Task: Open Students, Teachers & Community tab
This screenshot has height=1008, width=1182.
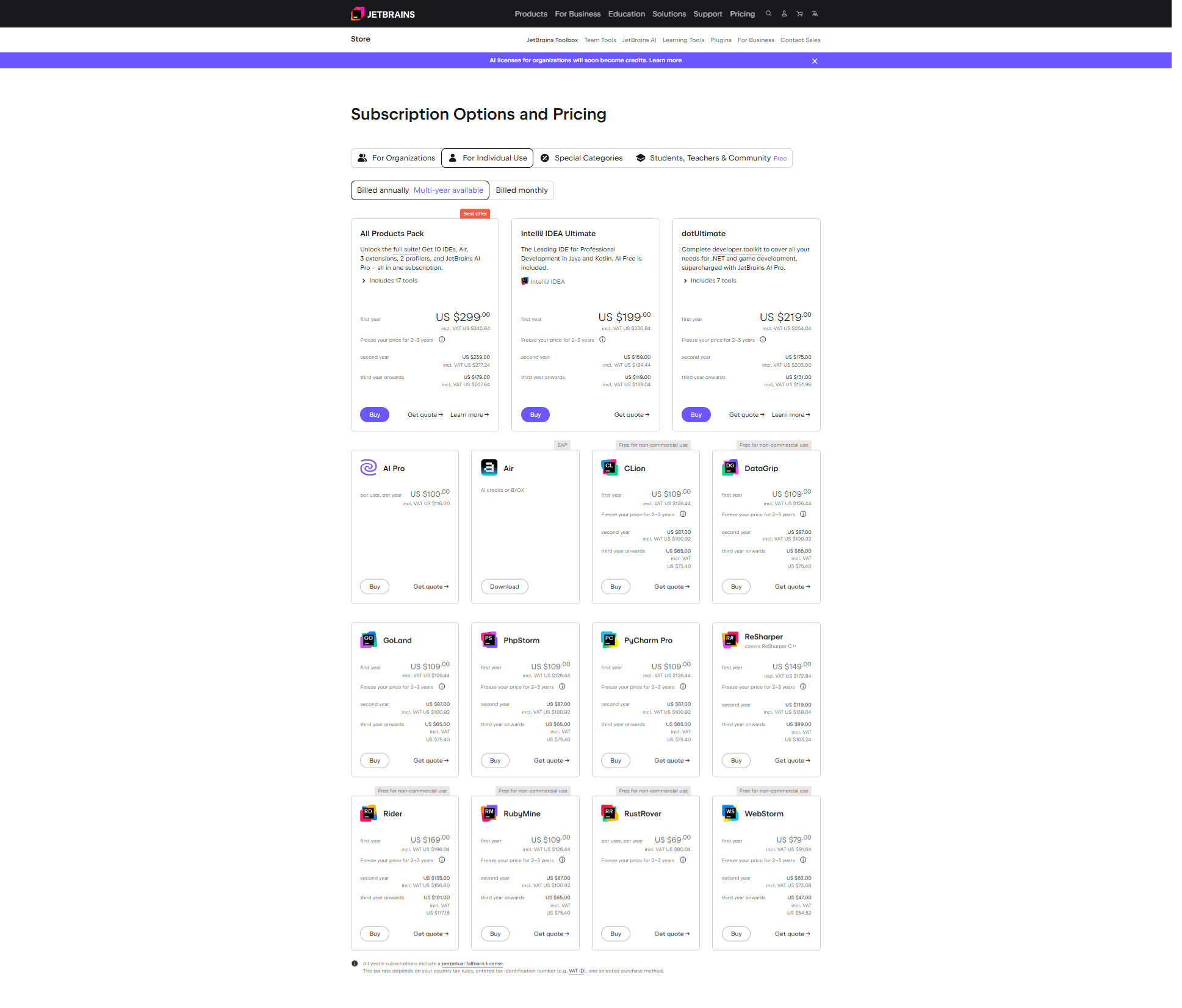Action: [711, 158]
